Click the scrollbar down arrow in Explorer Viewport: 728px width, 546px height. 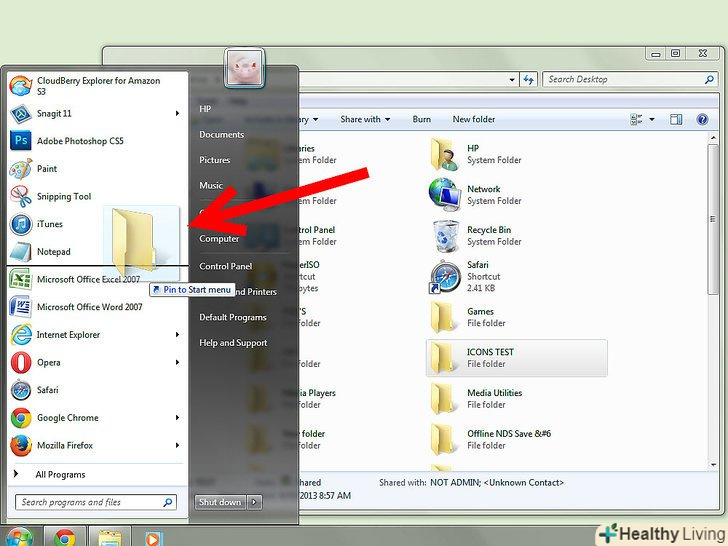click(x=713, y=465)
